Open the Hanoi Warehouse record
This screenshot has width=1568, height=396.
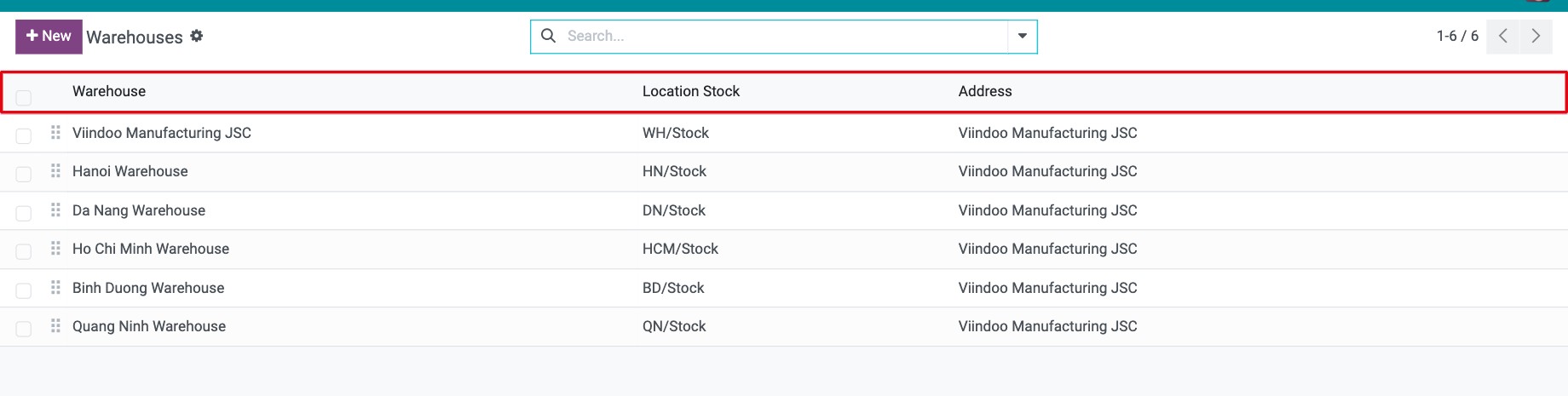[130, 171]
